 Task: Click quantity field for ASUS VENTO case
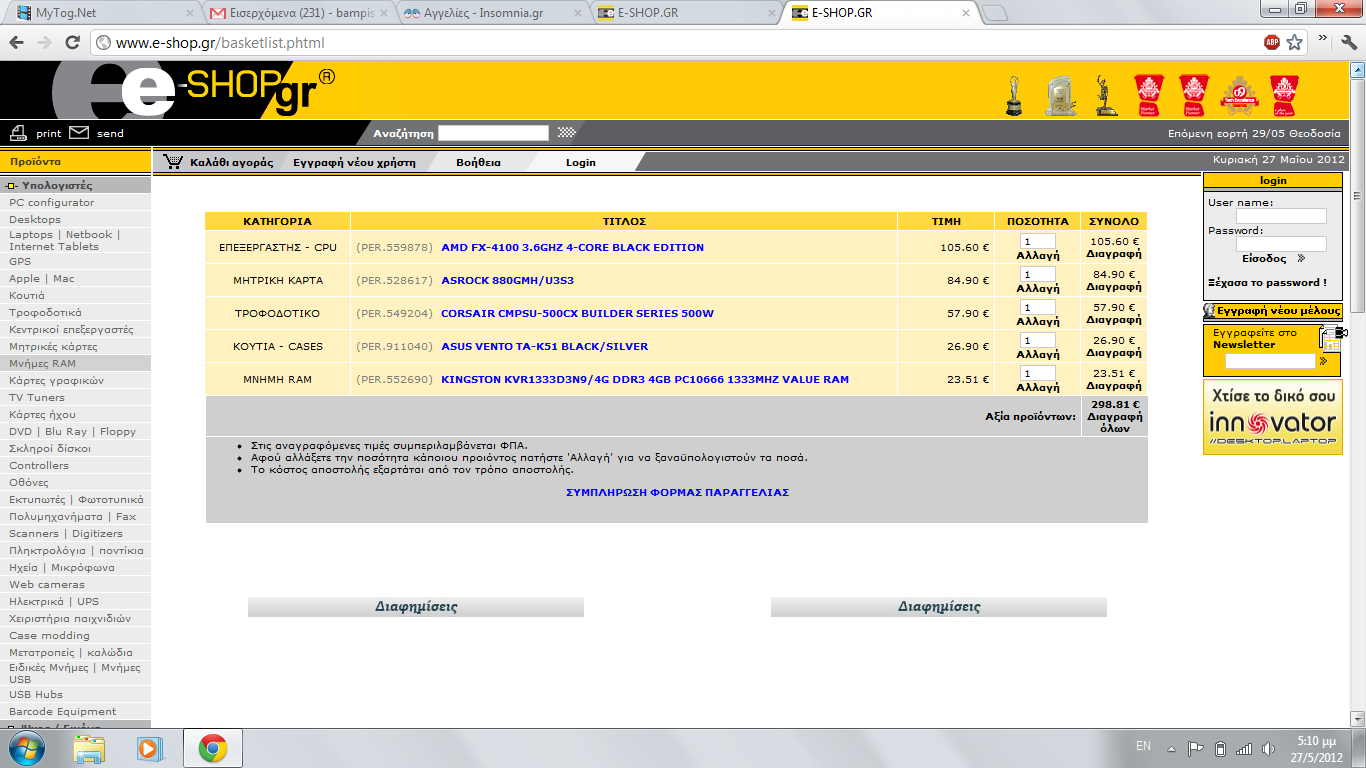pos(1038,340)
